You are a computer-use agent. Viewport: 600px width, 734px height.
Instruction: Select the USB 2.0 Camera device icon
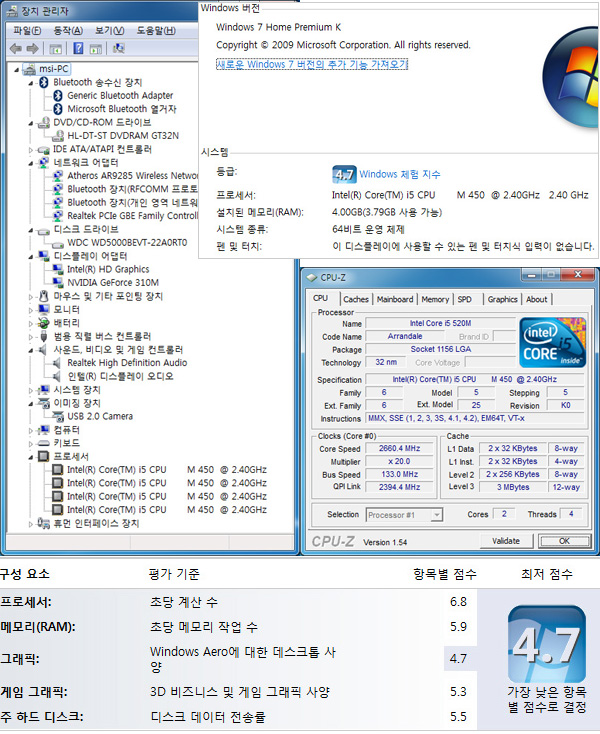click(58, 416)
